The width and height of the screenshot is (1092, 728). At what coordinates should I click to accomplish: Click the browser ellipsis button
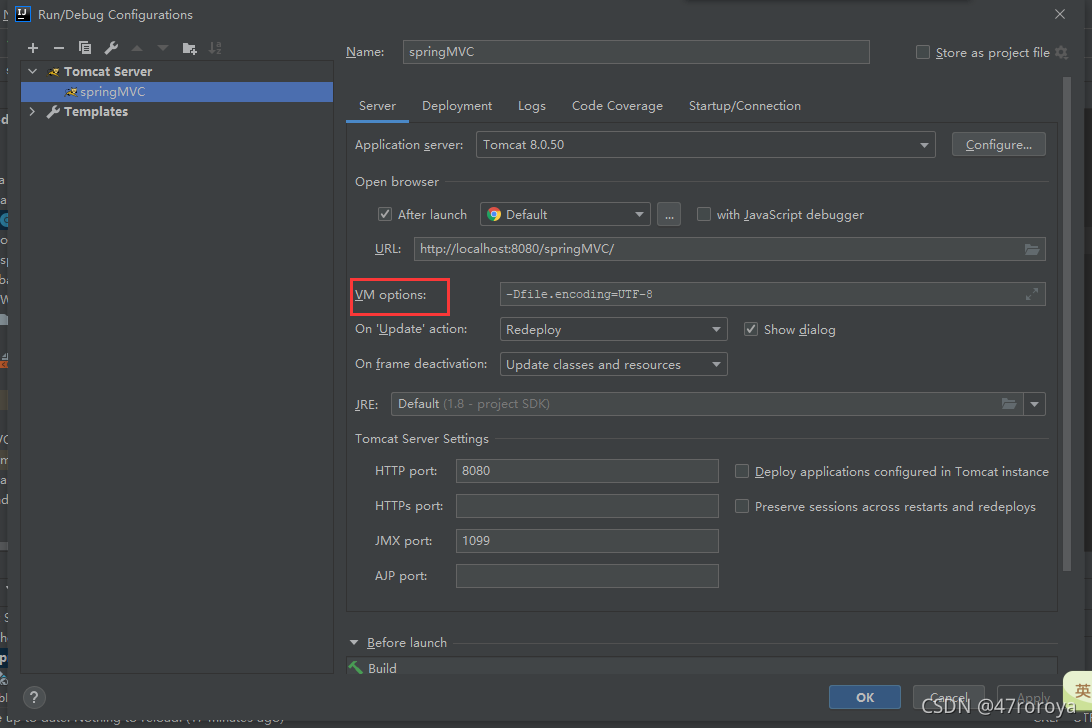pyautogui.click(x=669, y=215)
